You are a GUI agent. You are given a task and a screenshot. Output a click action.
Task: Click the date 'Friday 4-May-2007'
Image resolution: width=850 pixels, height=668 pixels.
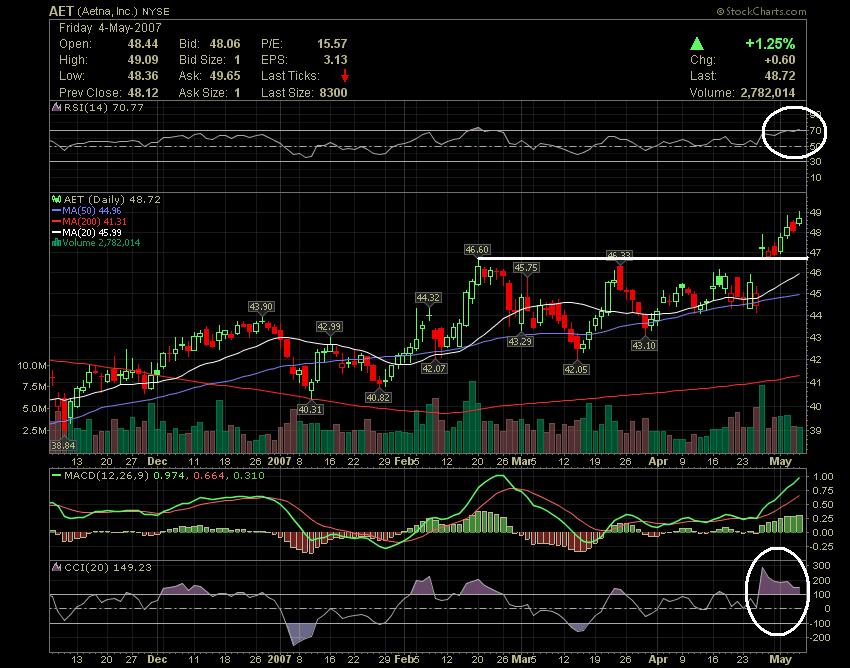[x=110, y=28]
